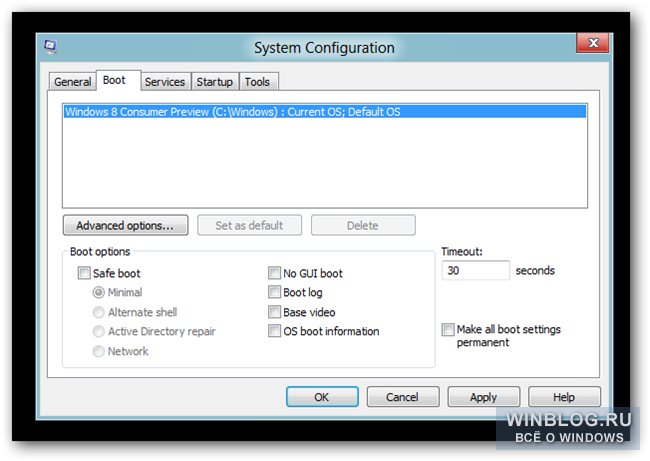The height and width of the screenshot is (461, 650).
Task: Enable the Safe boot checkbox
Action: (x=84, y=273)
